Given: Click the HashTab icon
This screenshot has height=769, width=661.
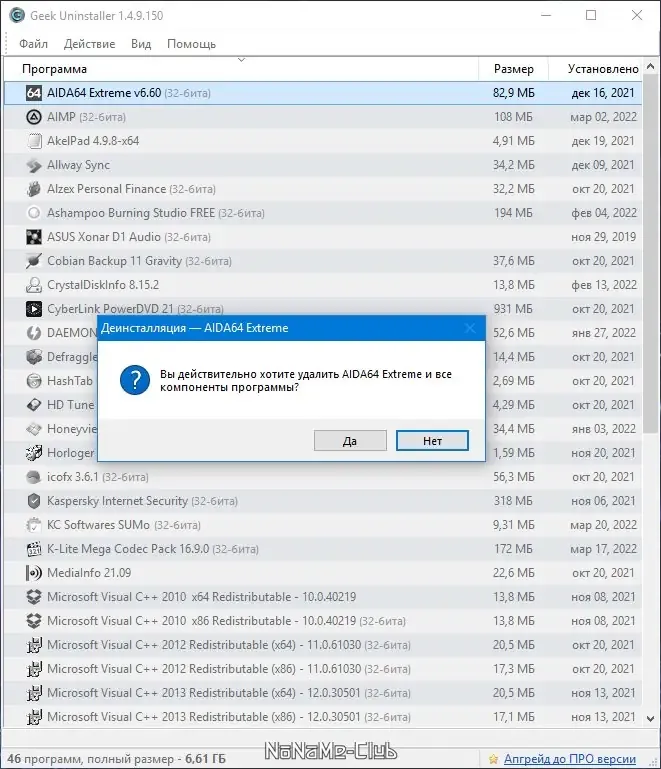Looking at the screenshot, I should pyautogui.click(x=34, y=381).
